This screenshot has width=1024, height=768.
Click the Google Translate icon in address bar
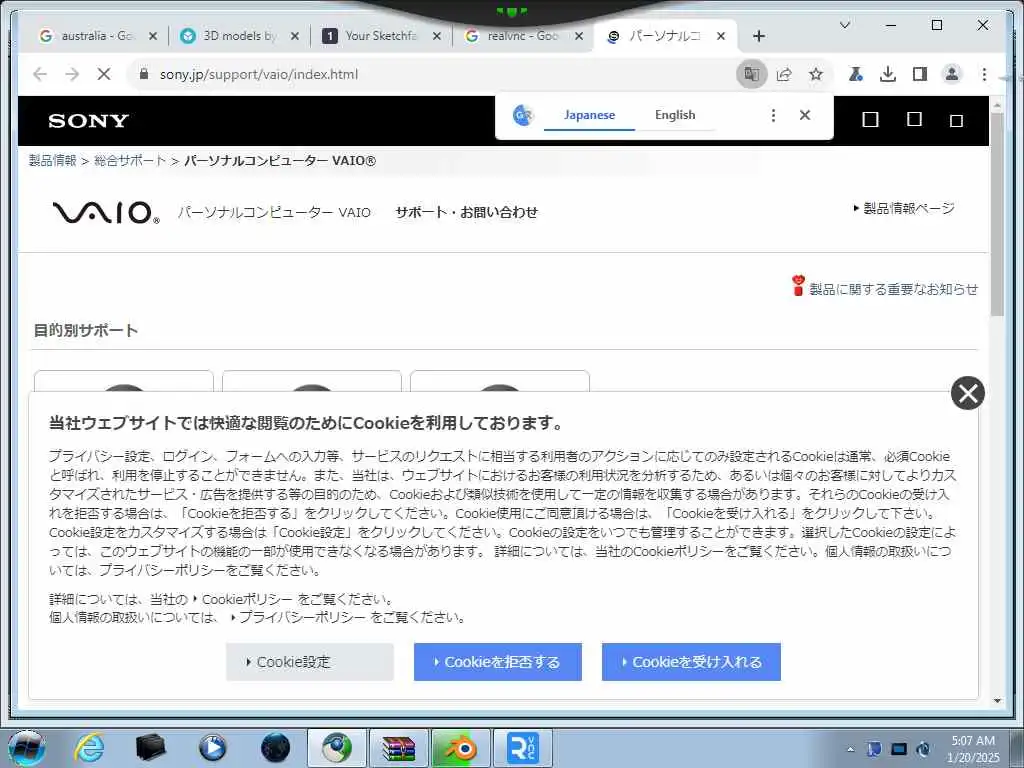point(752,74)
